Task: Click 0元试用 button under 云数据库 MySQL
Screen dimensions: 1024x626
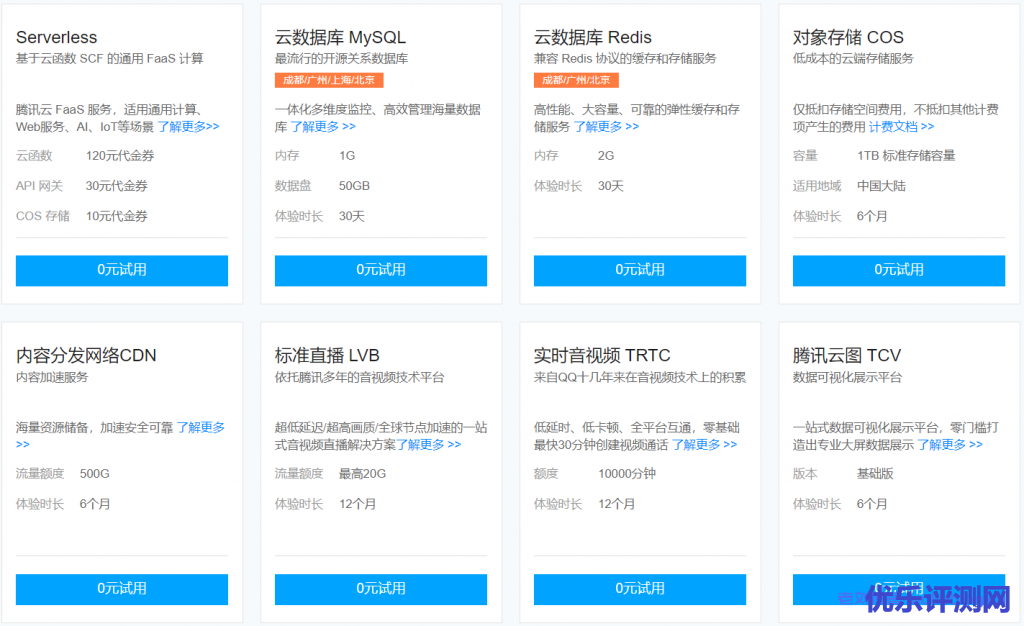Action: click(x=381, y=270)
